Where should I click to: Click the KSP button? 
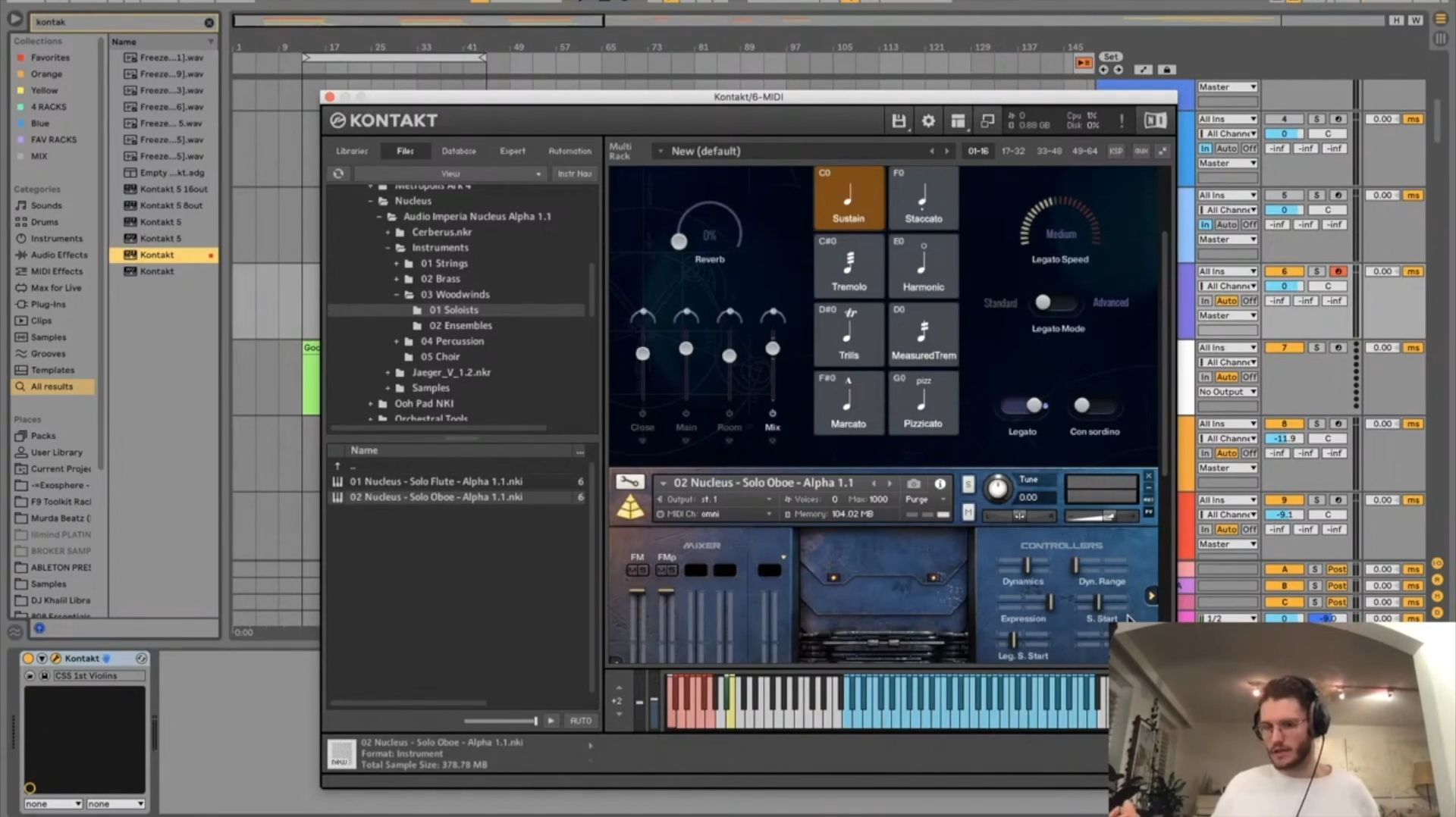[1116, 151]
